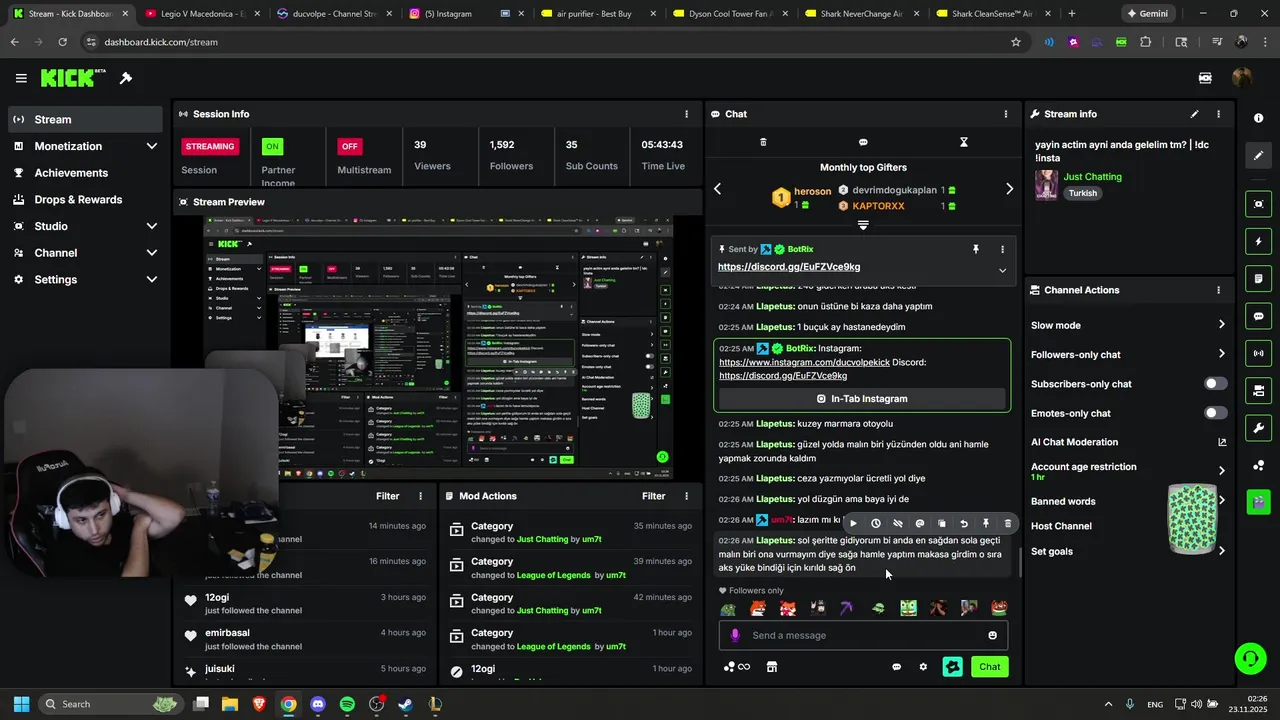Image resolution: width=1280 pixels, height=720 pixels.
Task: Open instagram.com/ducvolpekick link in chat
Action: [x=804, y=362]
